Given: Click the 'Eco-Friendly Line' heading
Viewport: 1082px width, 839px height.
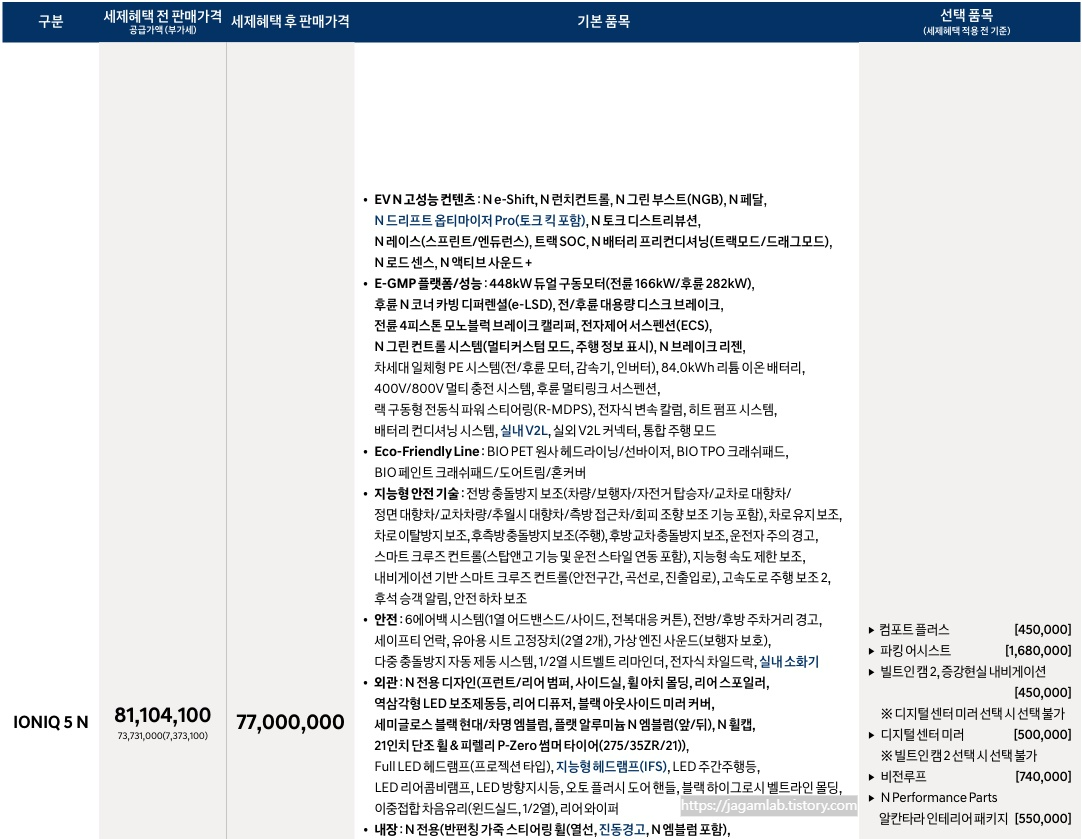Looking at the screenshot, I should tap(426, 451).
